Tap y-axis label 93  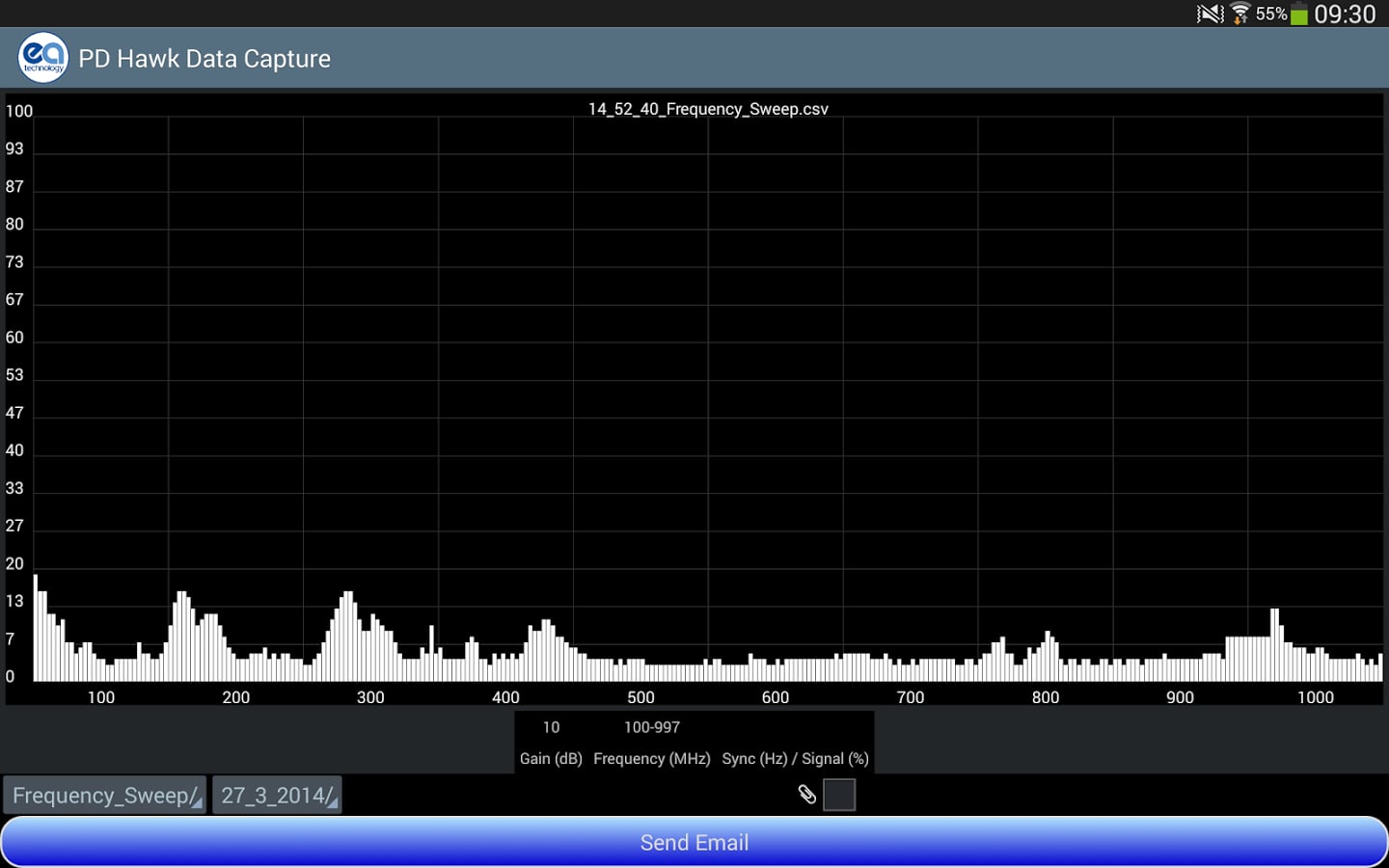click(14, 149)
